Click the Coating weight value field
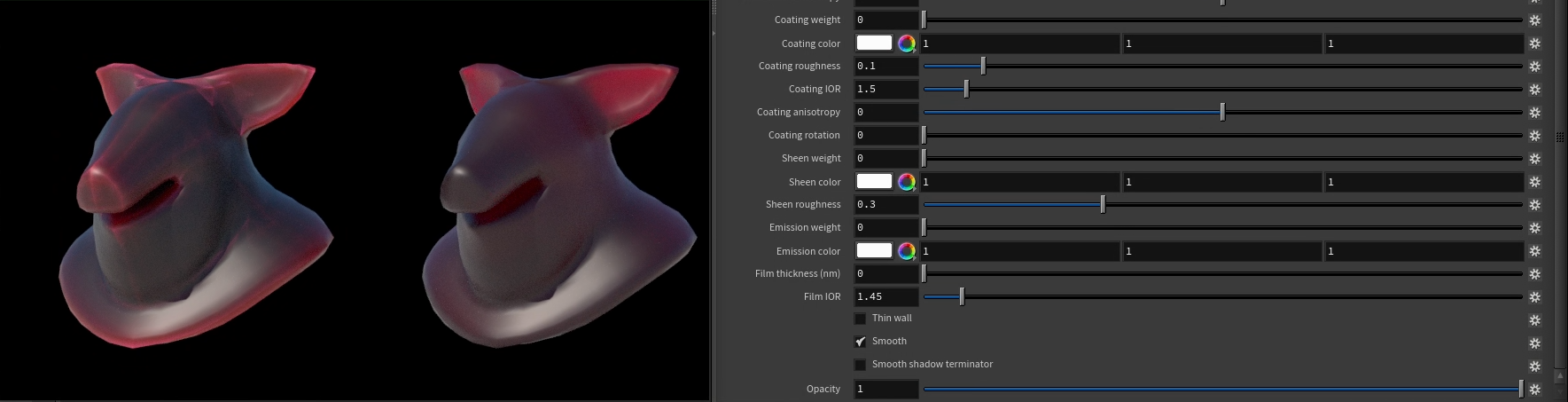Image resolution: width=1568 pixels, height=402 pixels. [886, 20]
